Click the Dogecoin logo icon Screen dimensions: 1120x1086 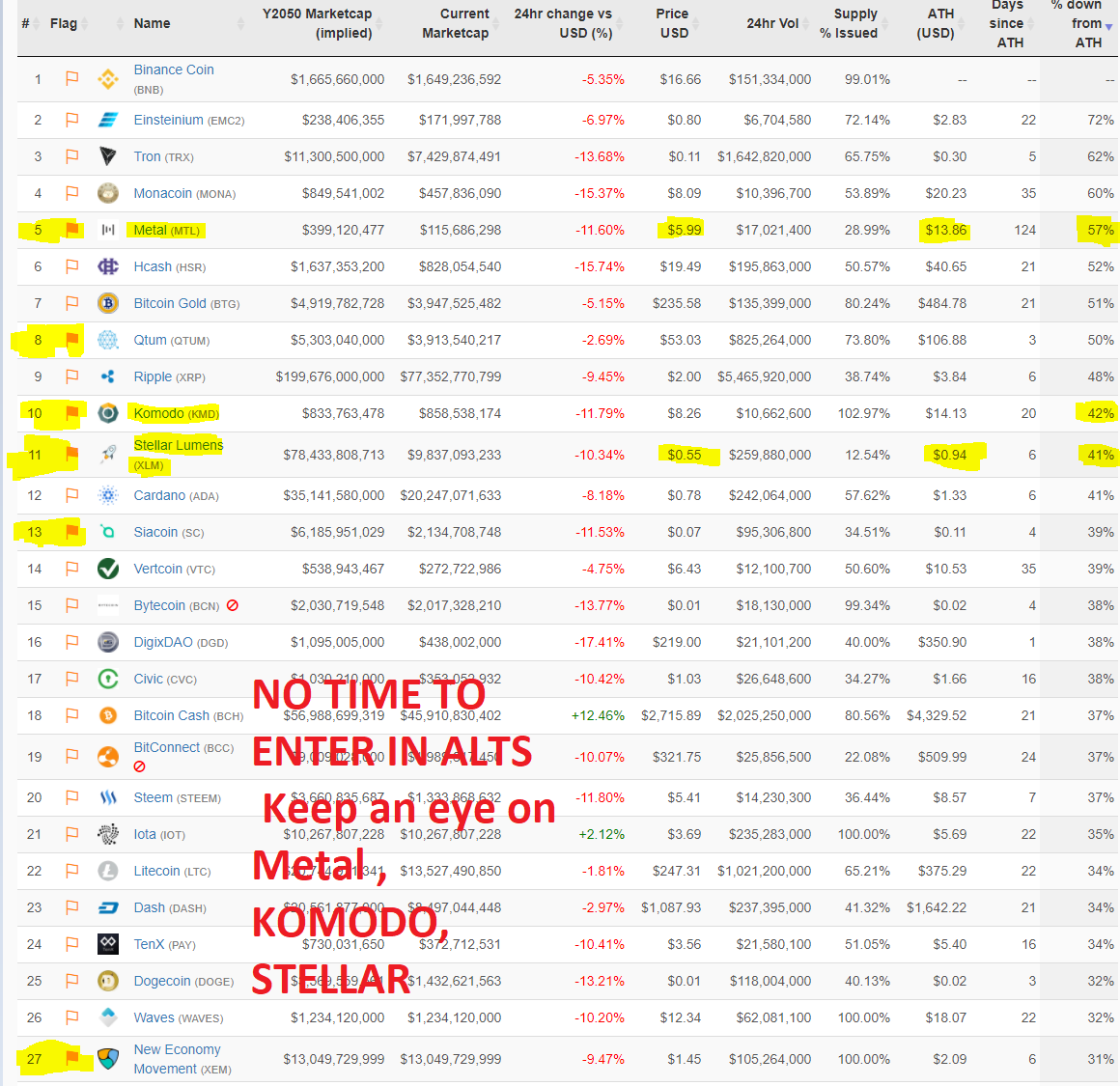(x=108, y=981)
